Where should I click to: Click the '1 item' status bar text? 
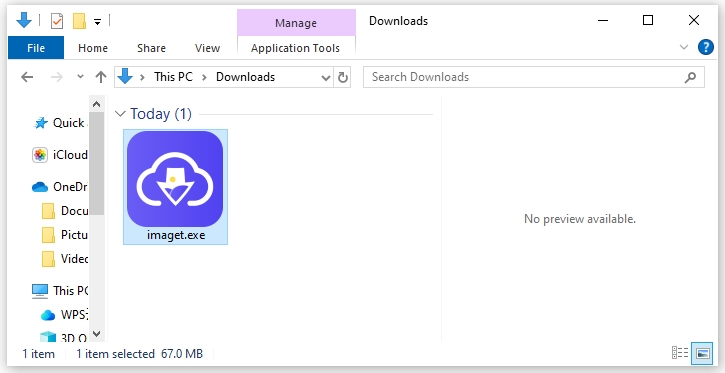(x=38, y=354)
